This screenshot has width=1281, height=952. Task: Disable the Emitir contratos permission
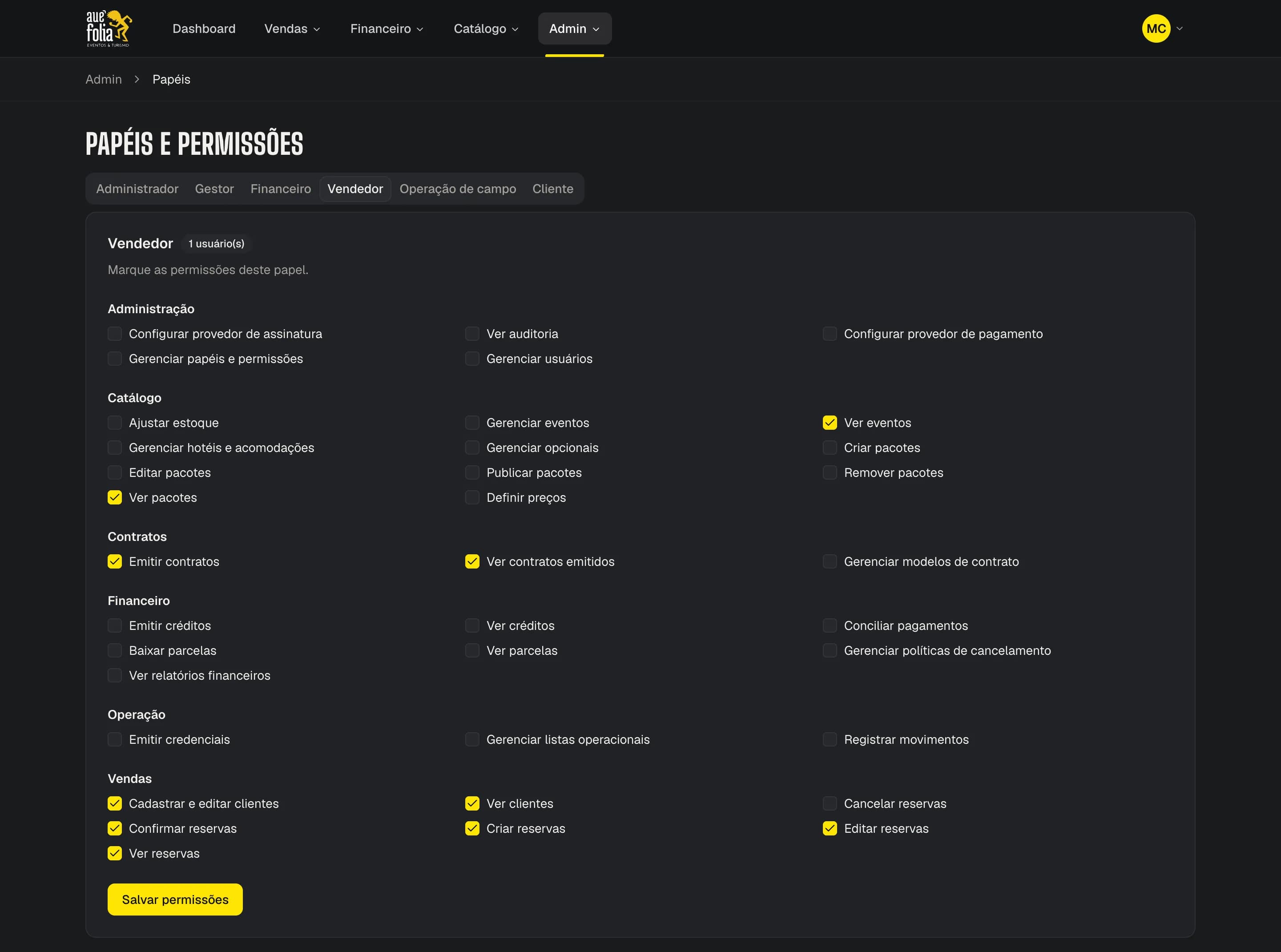pos(115,561)
